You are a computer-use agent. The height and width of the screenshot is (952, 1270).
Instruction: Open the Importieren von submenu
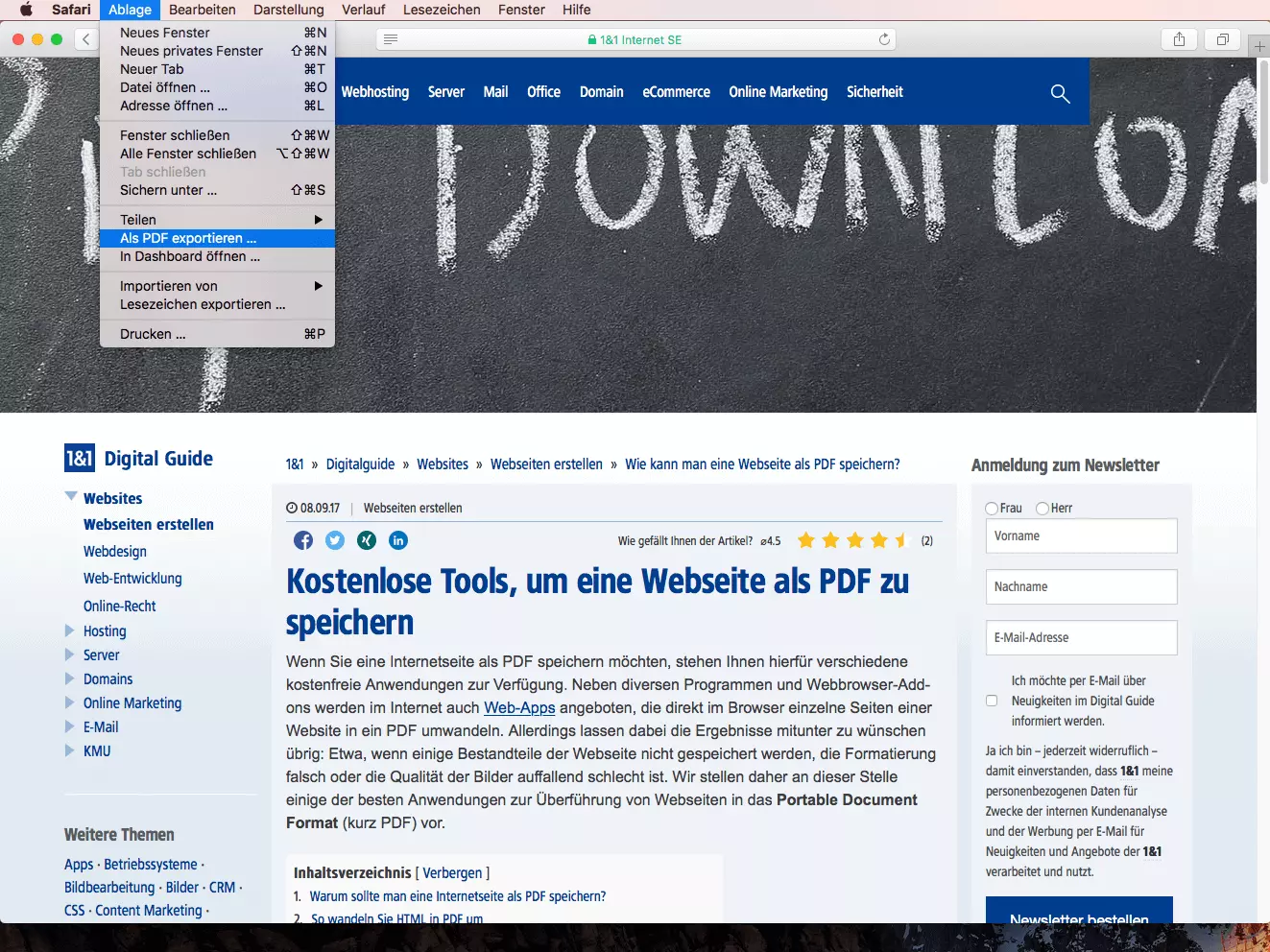point(217,286)
